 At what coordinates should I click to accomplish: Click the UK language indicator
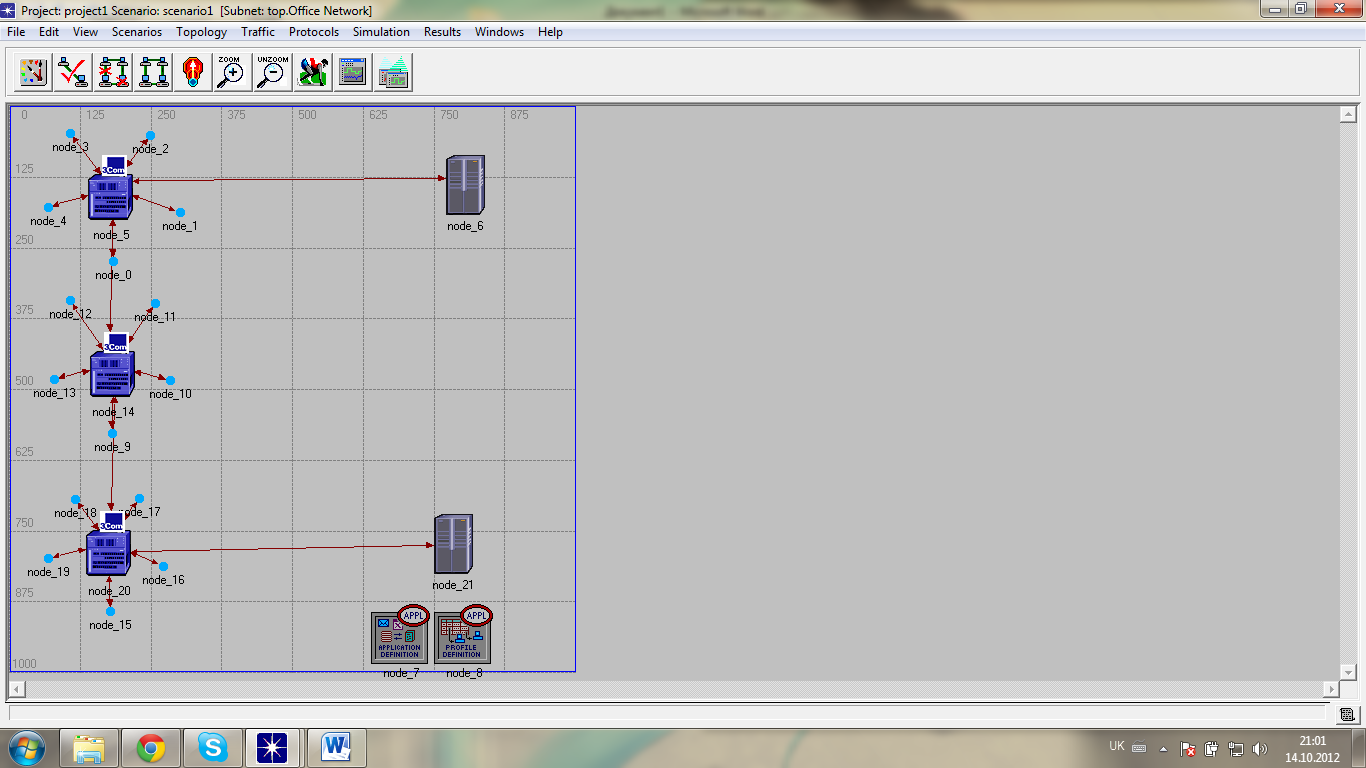pos(1117,746)
